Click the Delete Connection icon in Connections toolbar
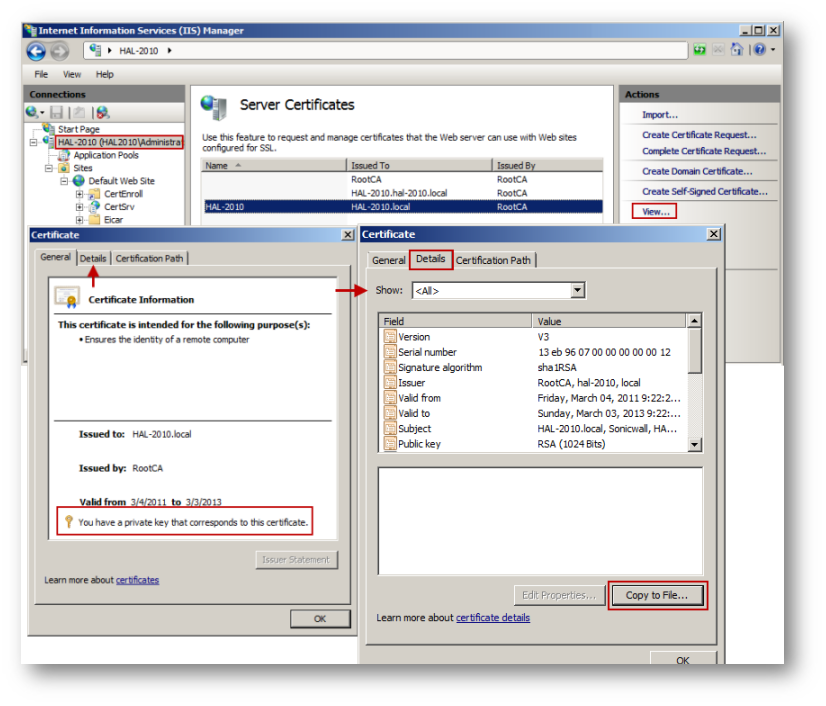 pyautogui.click(x=102, y=113)
